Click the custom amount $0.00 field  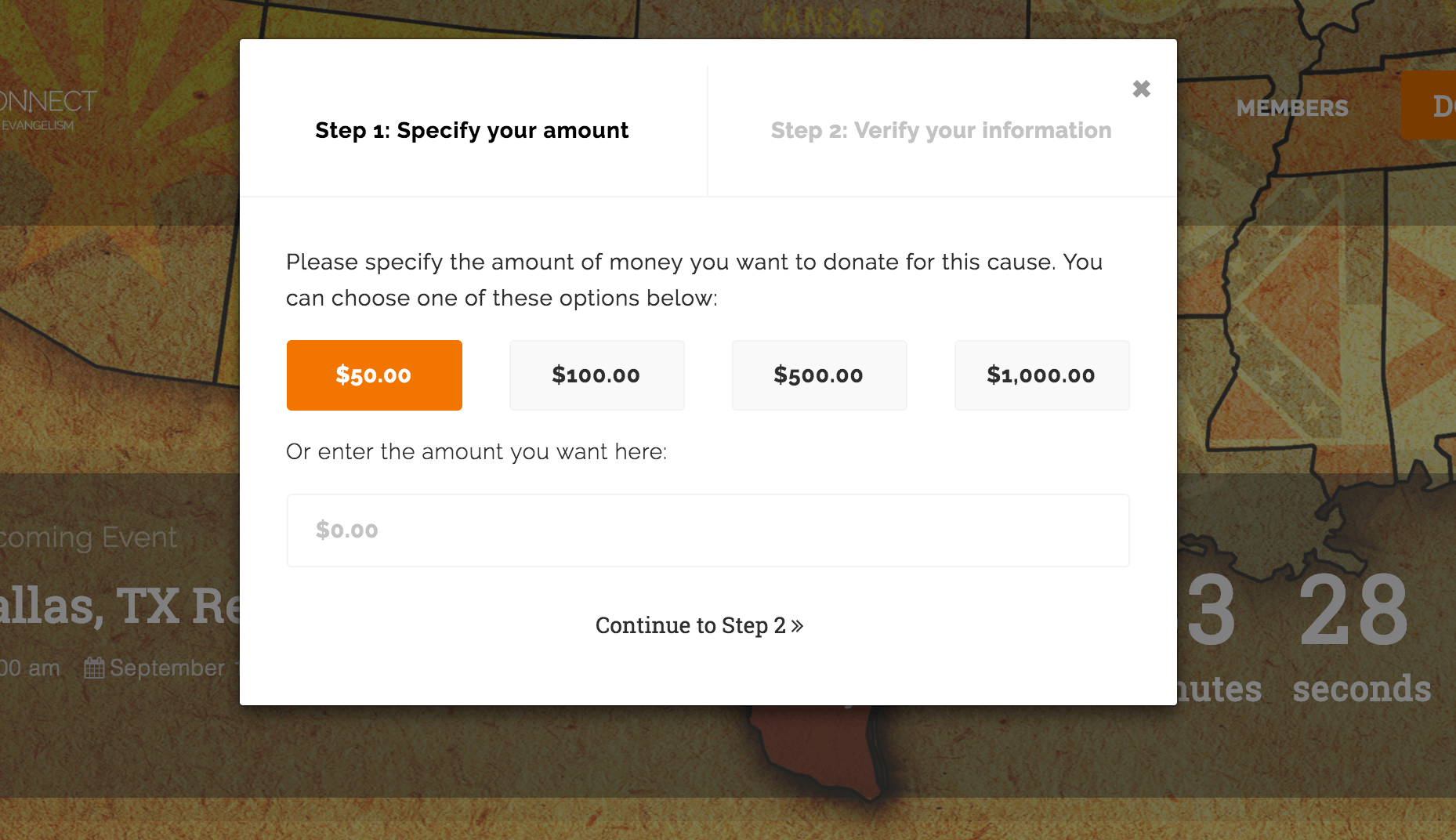pos(708,530)
